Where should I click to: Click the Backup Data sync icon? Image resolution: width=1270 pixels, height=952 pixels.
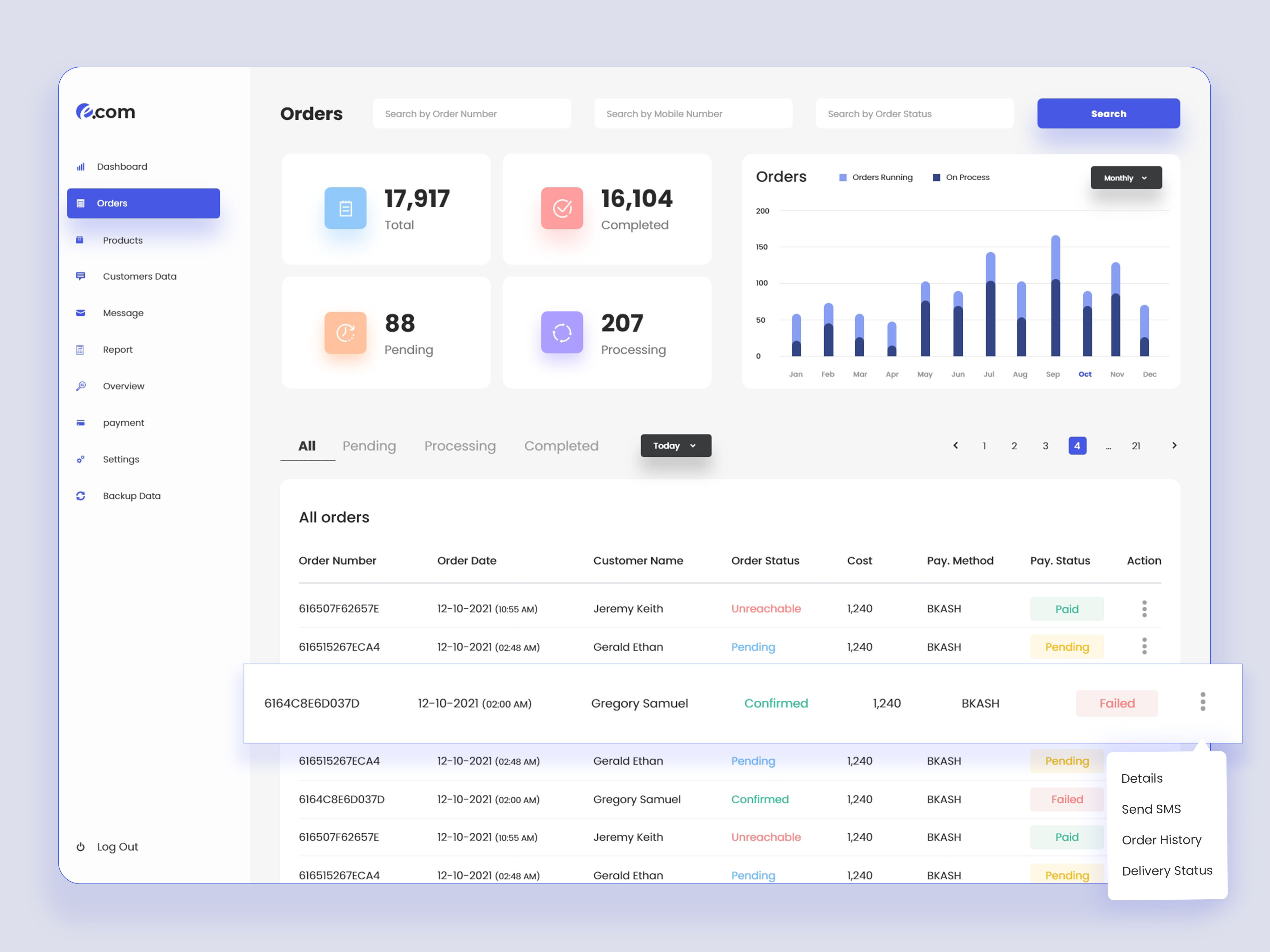click(x=80, y=496)
